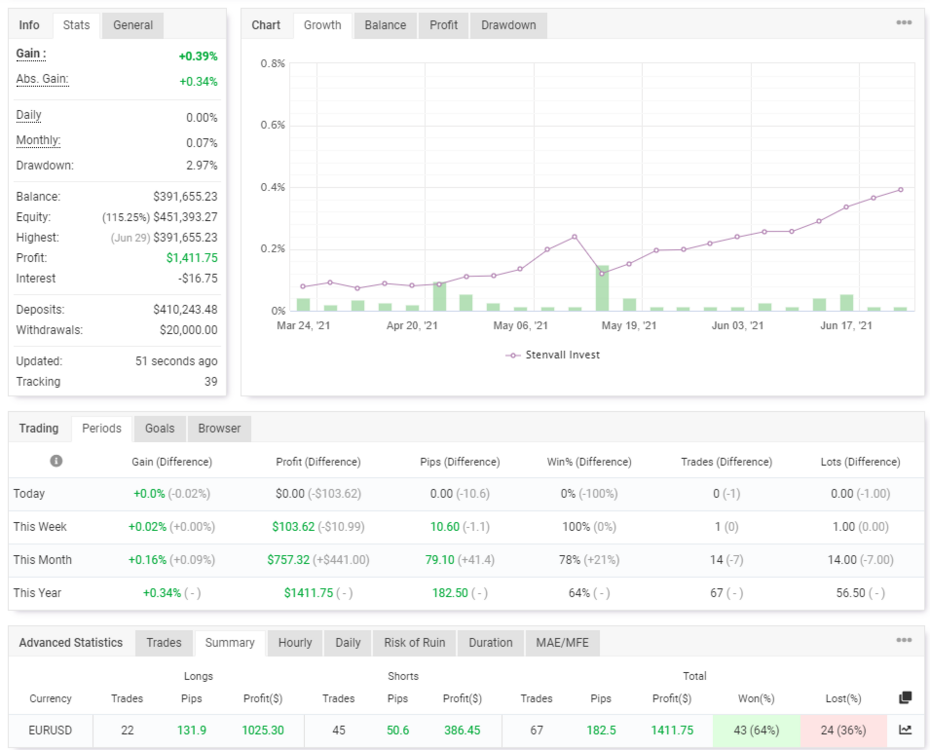
Task: Click the Profit value $1,411.75 in info panel
Action: [x=192, y=258]
